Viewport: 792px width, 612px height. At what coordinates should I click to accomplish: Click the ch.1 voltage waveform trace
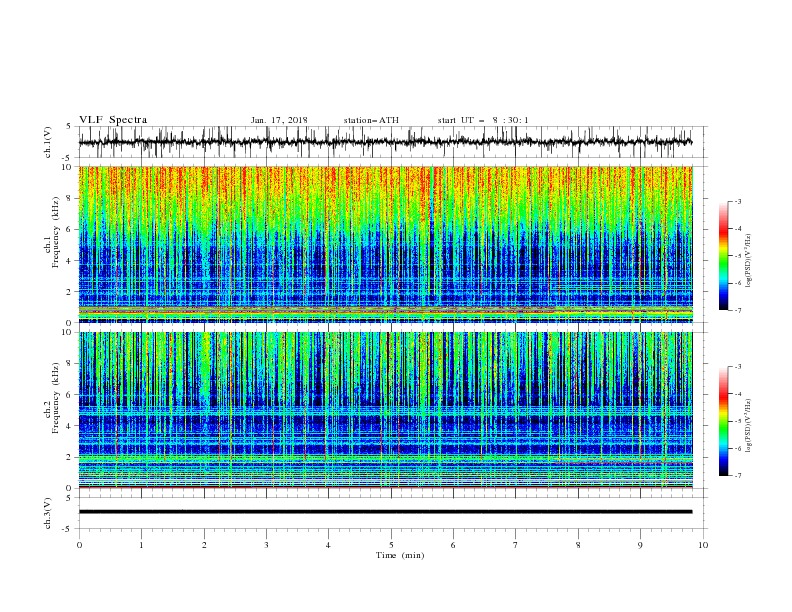click(x=385, y=142)
